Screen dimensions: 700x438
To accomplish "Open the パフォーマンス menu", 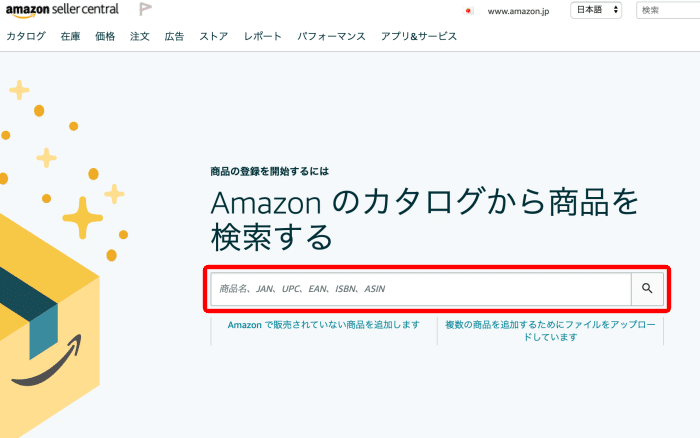I will [x=330, y=36].
